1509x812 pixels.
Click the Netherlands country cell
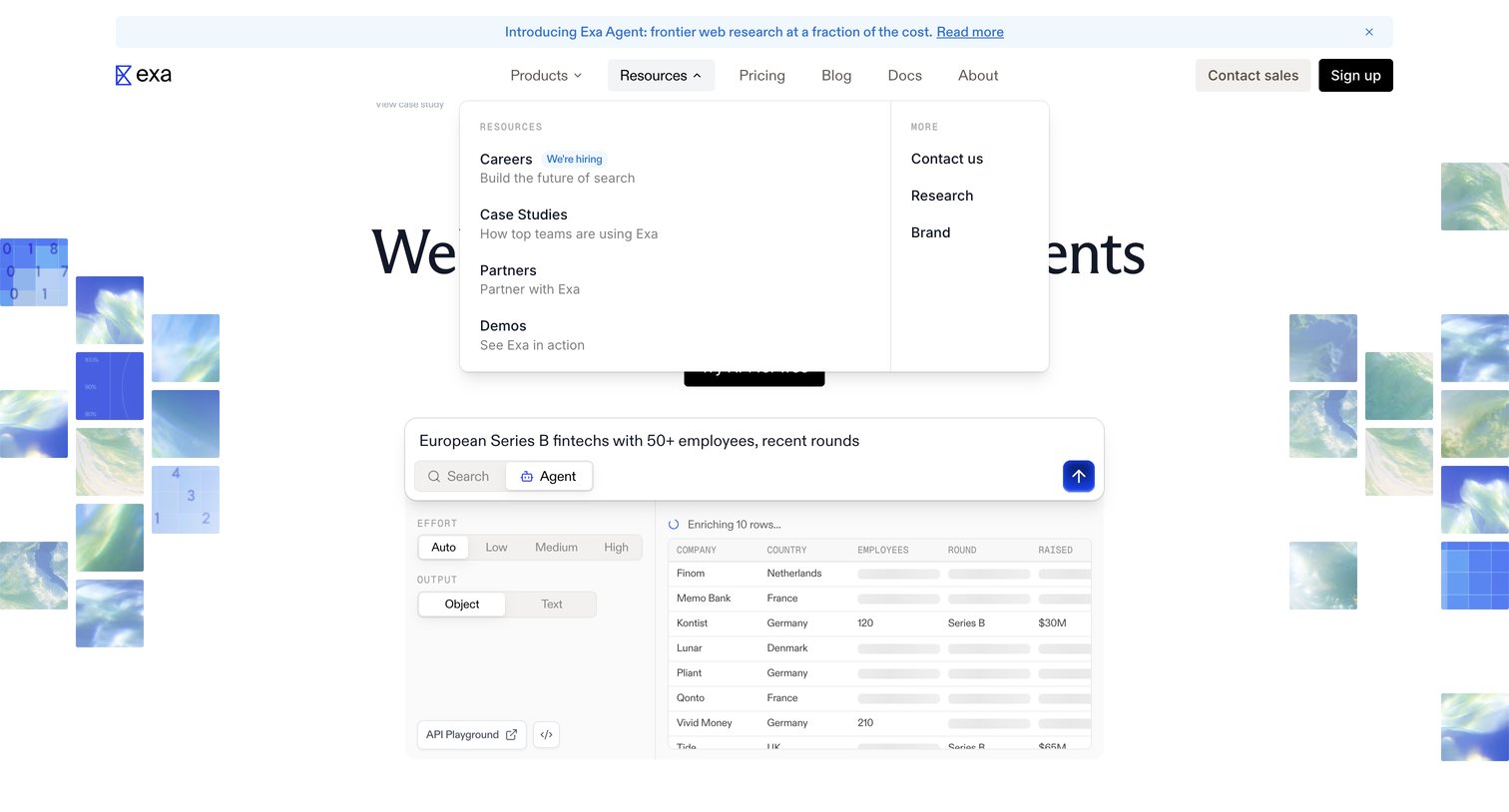(794, 574)
